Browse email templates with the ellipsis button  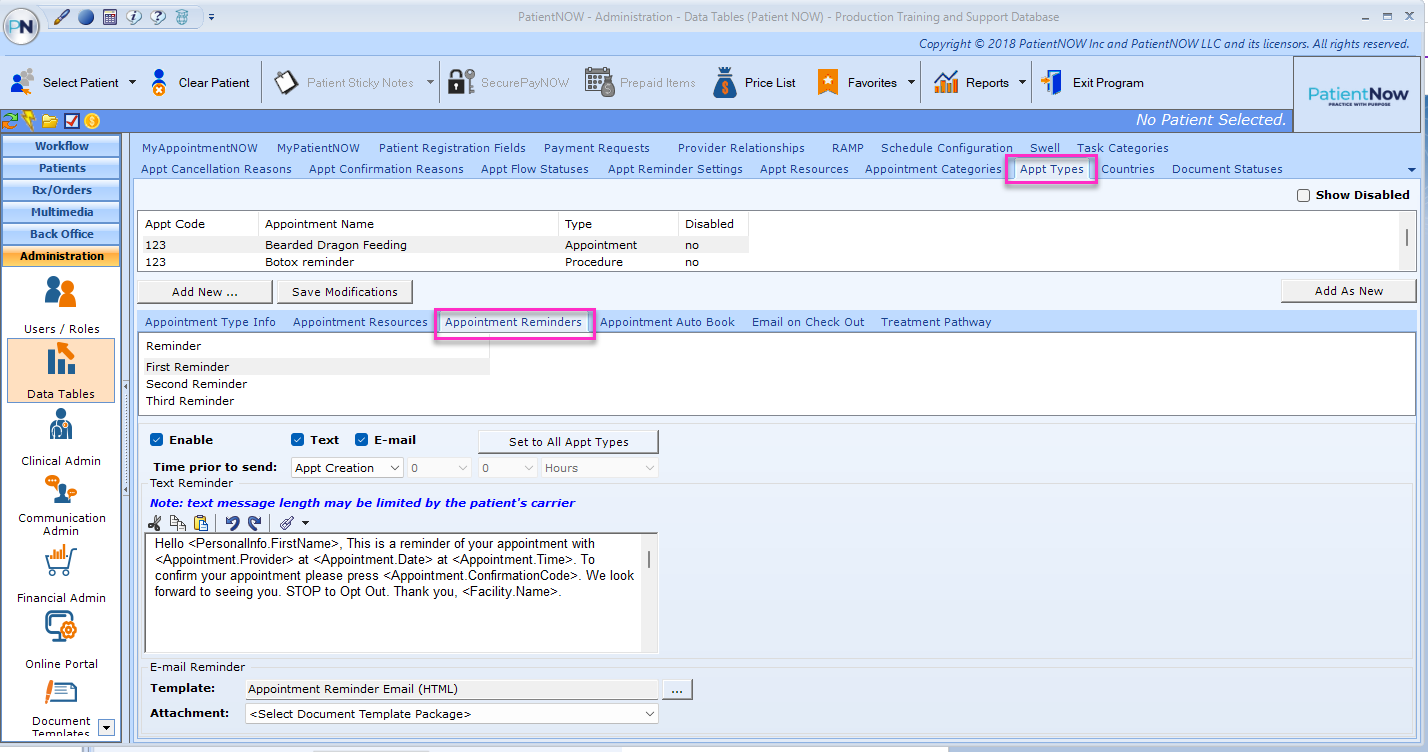(676, 689)
